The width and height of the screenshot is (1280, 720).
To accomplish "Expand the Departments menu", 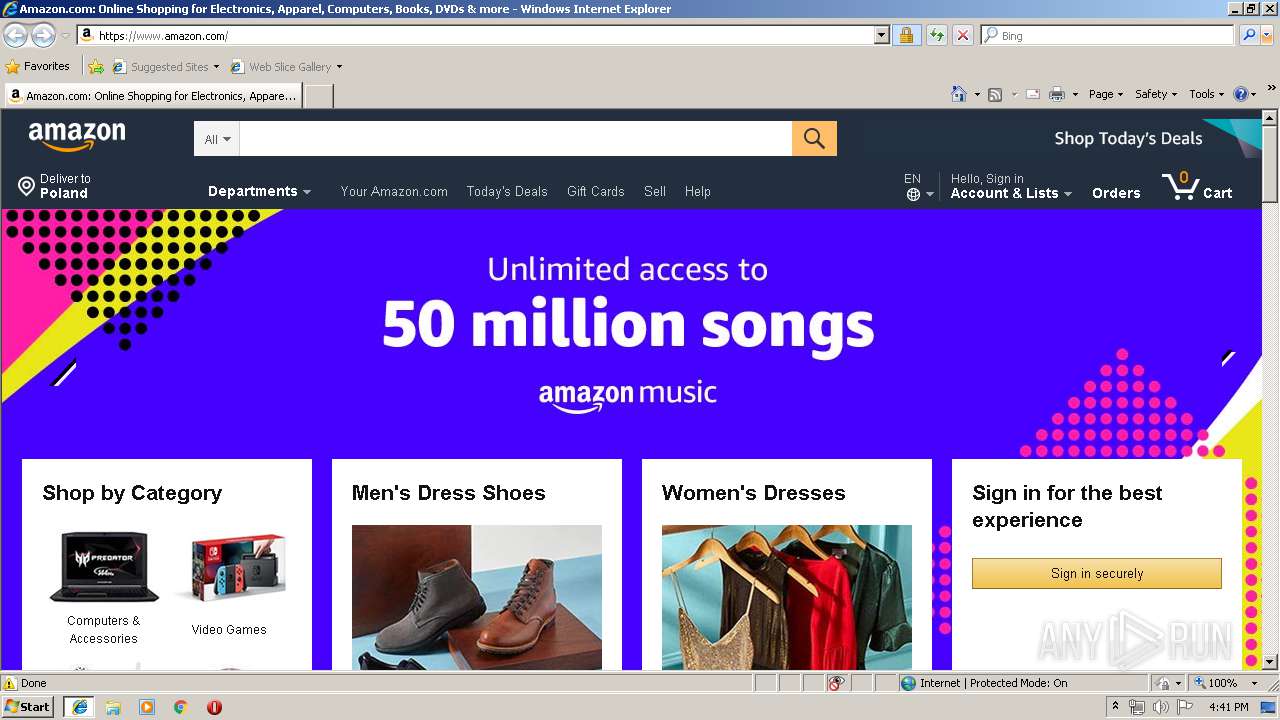I will (x=259, y=191).
